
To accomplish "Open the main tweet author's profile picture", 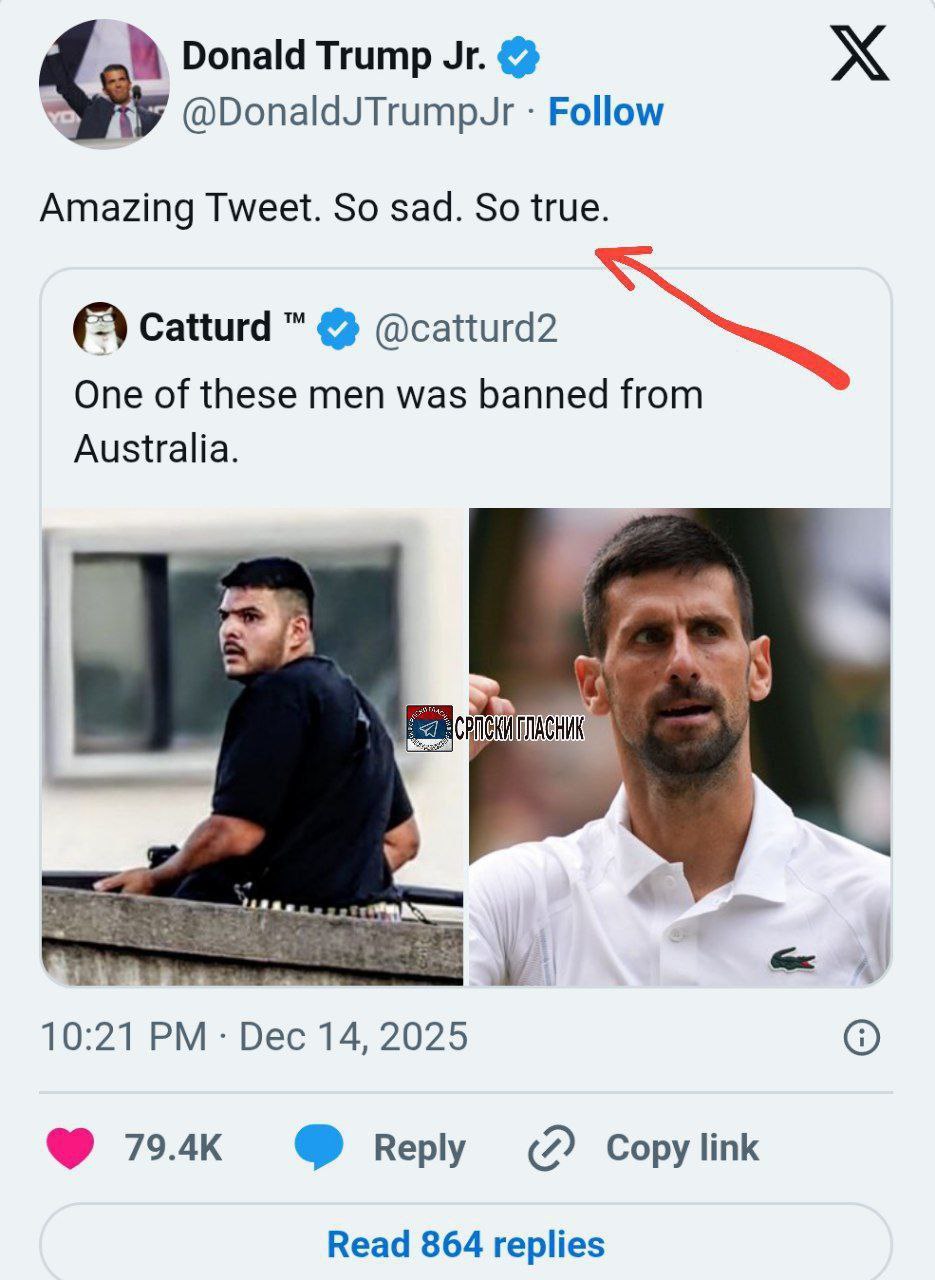I will coord(104,84).
